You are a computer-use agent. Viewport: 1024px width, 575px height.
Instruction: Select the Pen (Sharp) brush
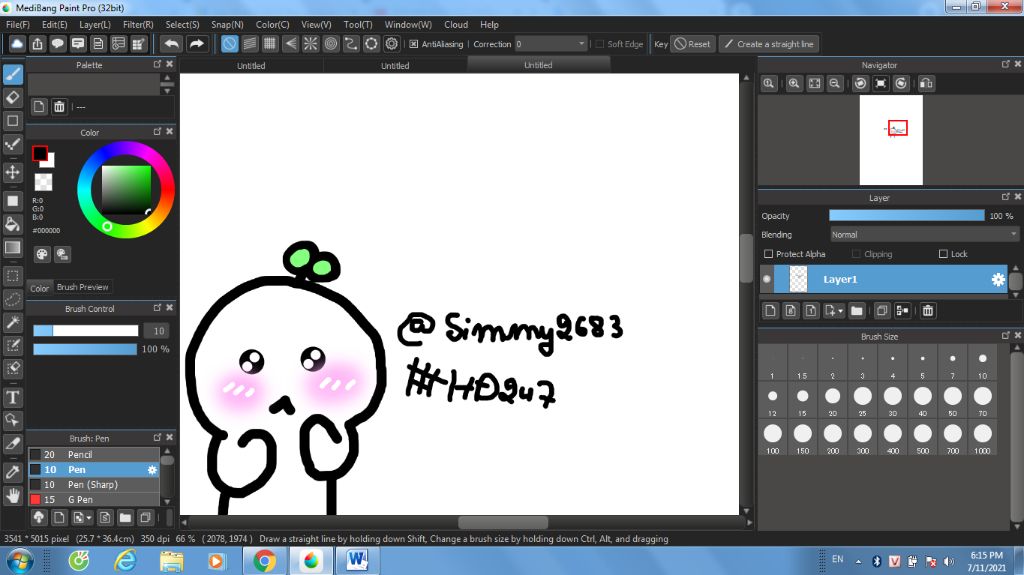[x=93, y=484]
